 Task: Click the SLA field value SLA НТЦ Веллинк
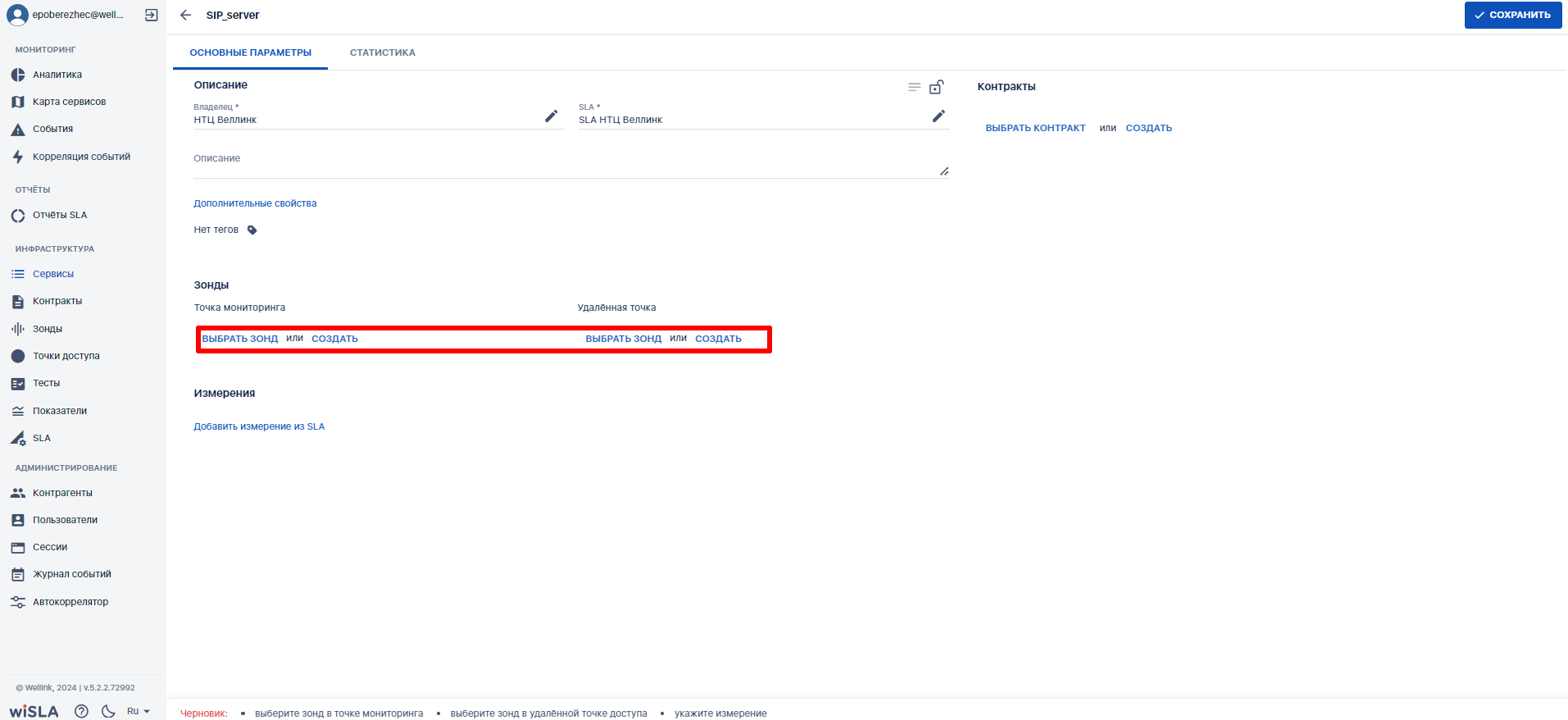(x=620, y=120)
